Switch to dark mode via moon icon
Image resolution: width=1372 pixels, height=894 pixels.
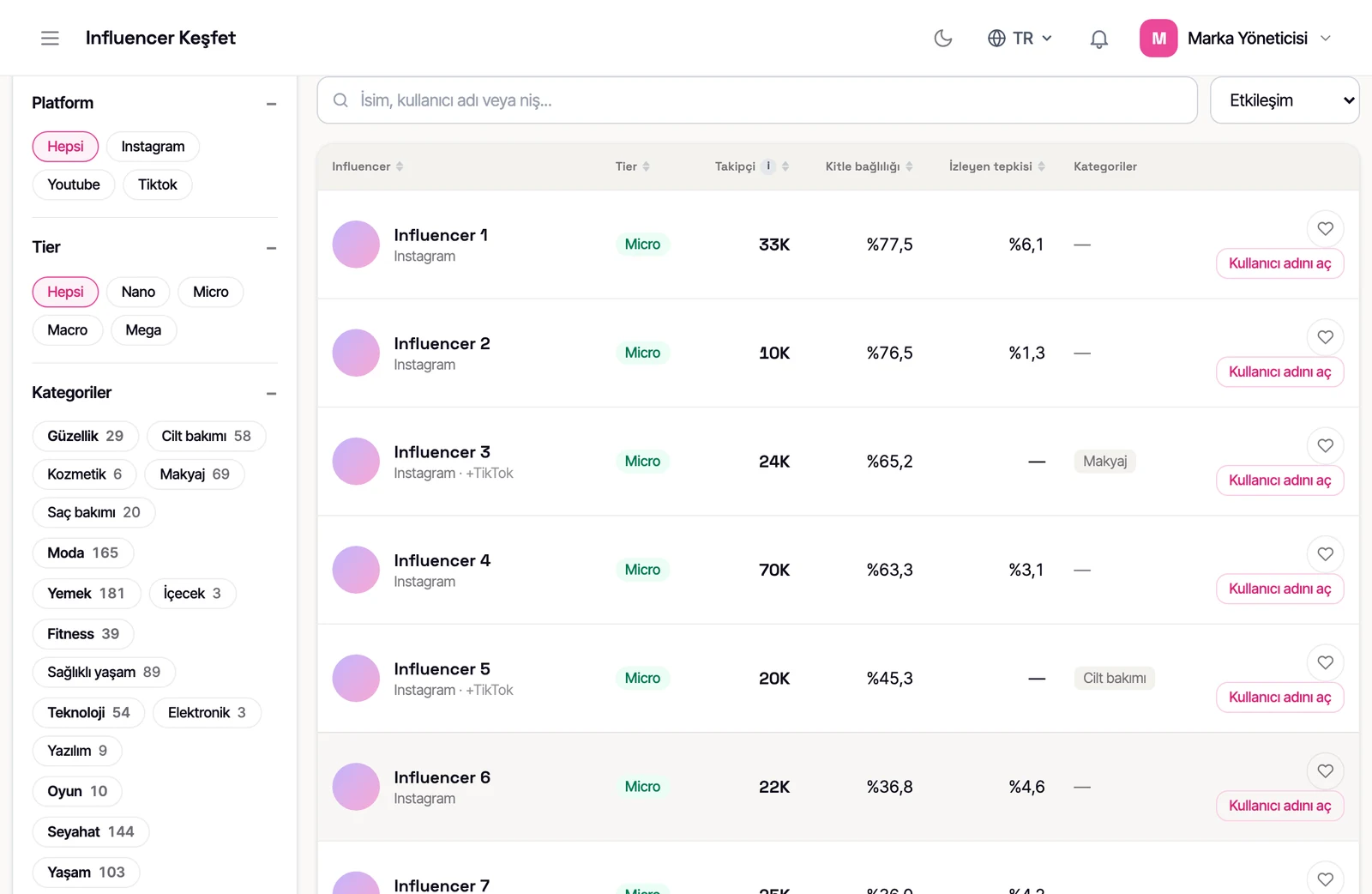pos(943,38)
